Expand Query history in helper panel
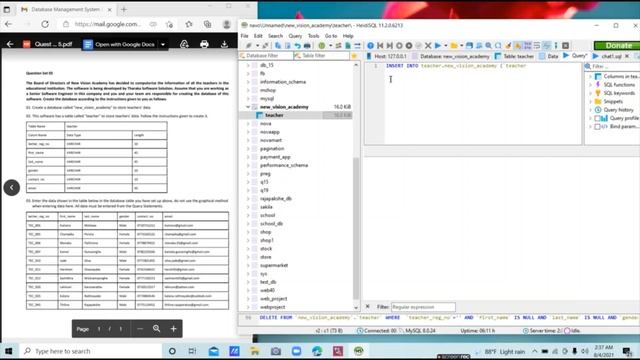 point(590,110)
